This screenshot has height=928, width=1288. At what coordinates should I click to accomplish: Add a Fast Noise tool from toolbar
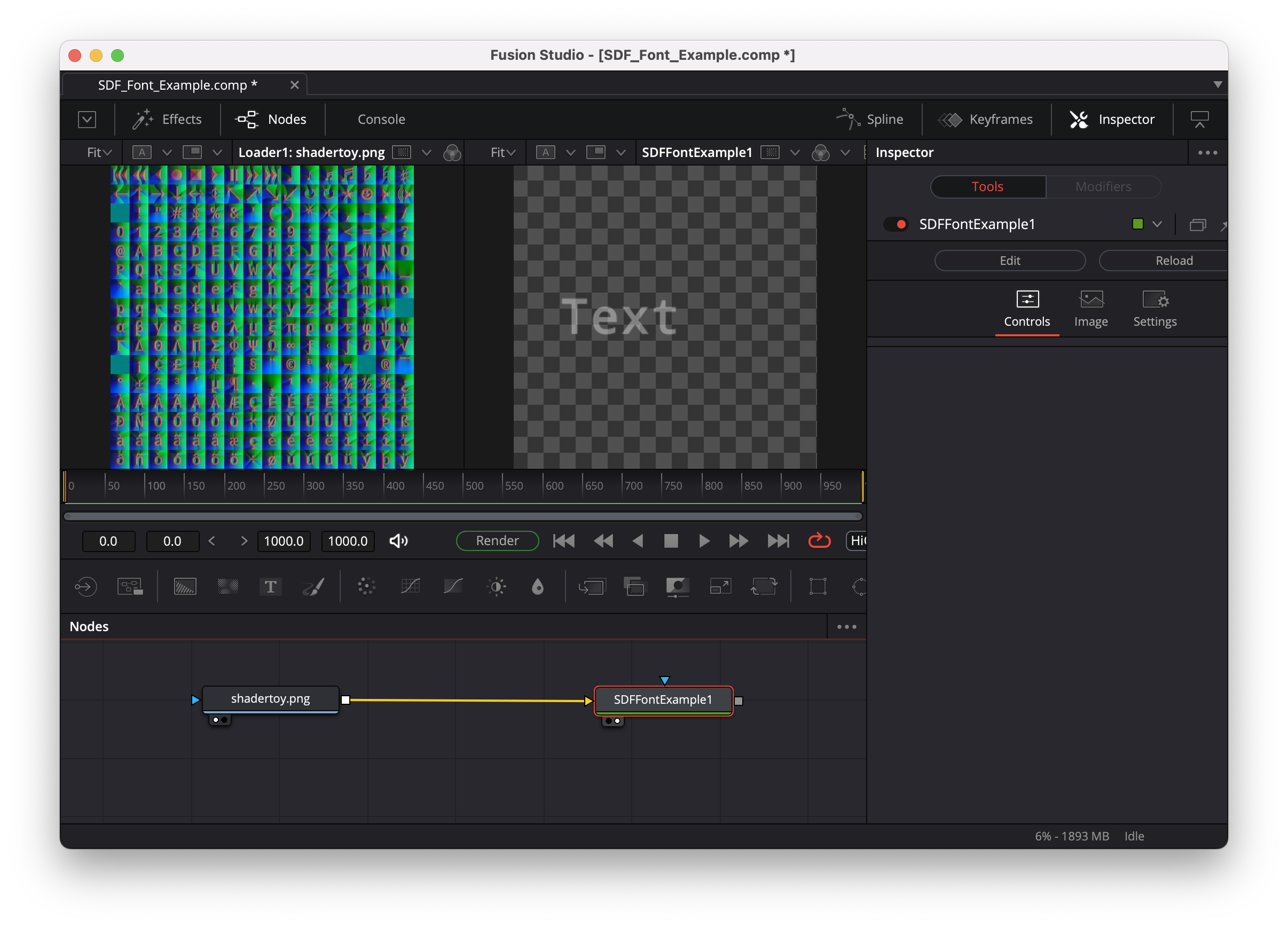(227, 587)
